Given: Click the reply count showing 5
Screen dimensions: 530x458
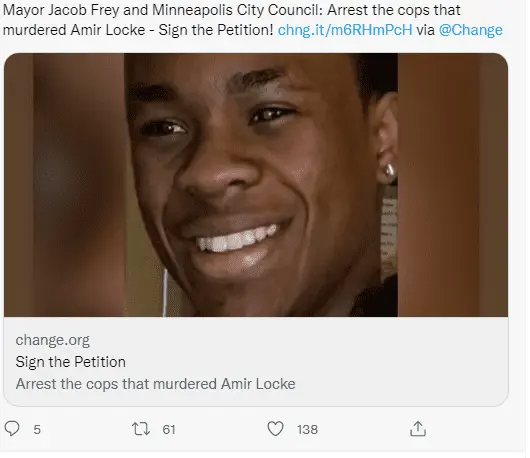Looking at the screenshot, I should (x=37, y=429).
